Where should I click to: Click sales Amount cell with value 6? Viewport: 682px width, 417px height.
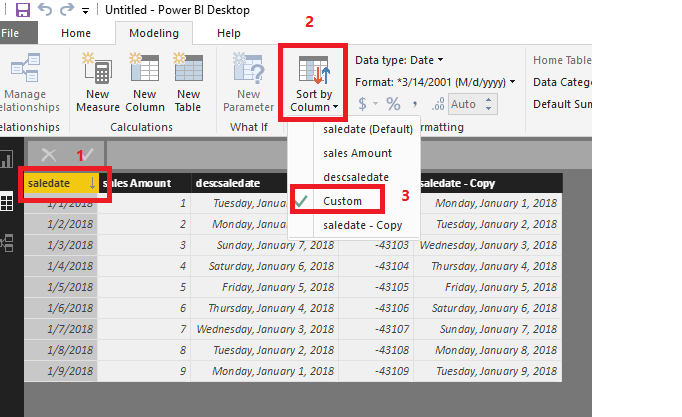tap(144, 308)
